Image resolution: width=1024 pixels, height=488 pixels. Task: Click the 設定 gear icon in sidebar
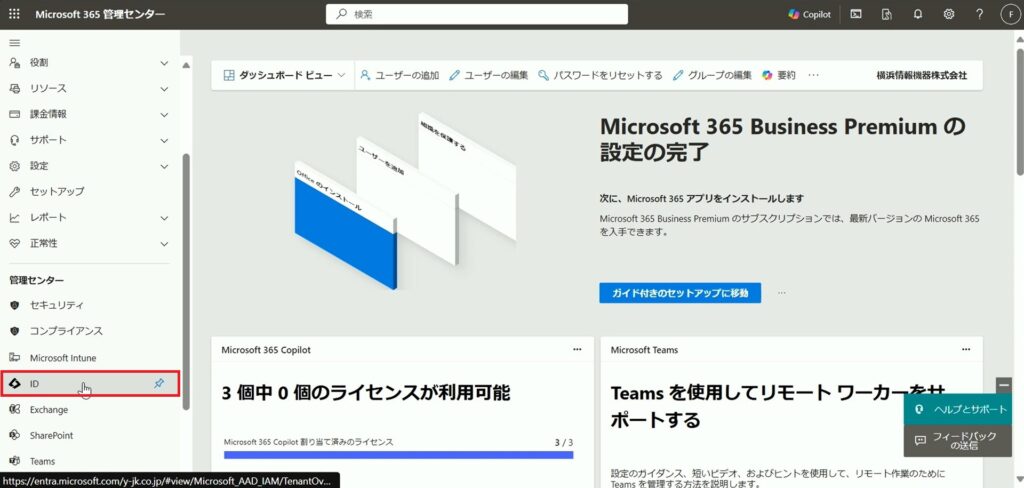[x=14, y=166]
